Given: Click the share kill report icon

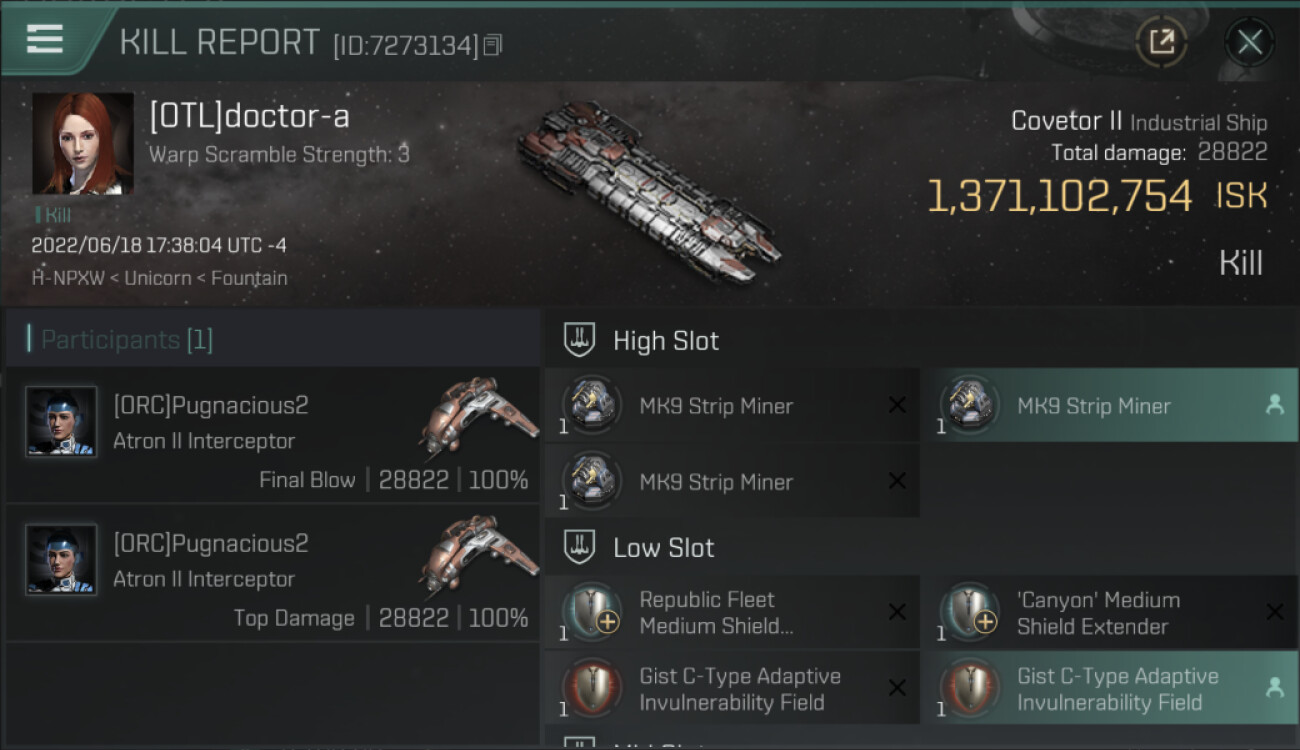Looking at the screenshot, I should (1161, 42).
